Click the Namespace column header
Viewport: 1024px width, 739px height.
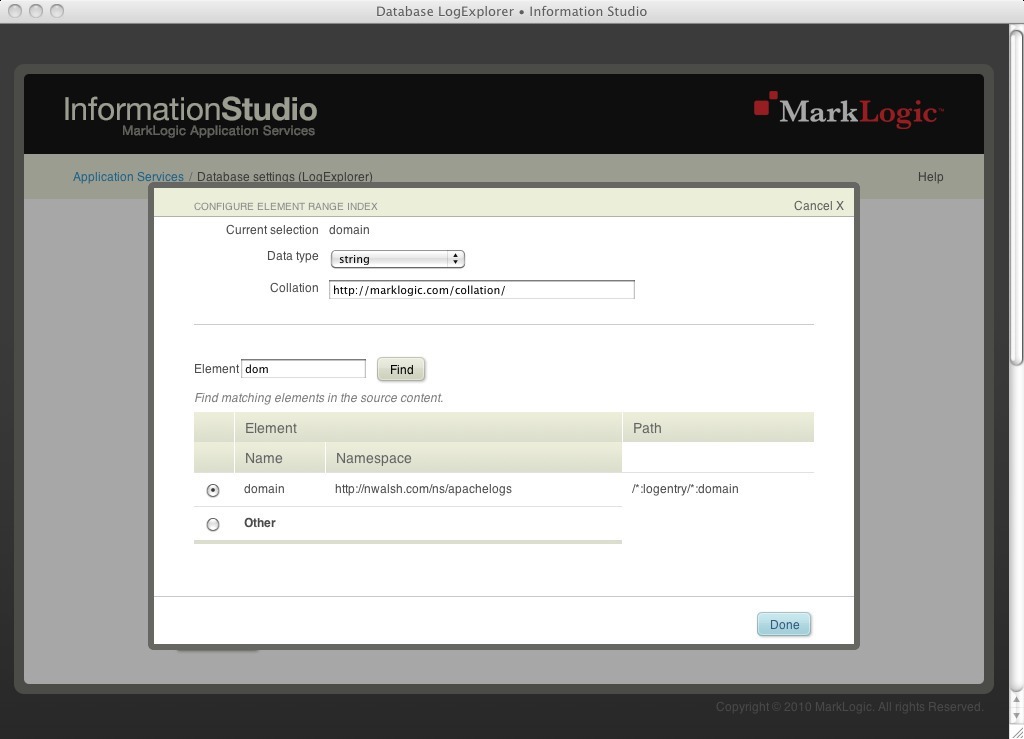pos(473,458)
